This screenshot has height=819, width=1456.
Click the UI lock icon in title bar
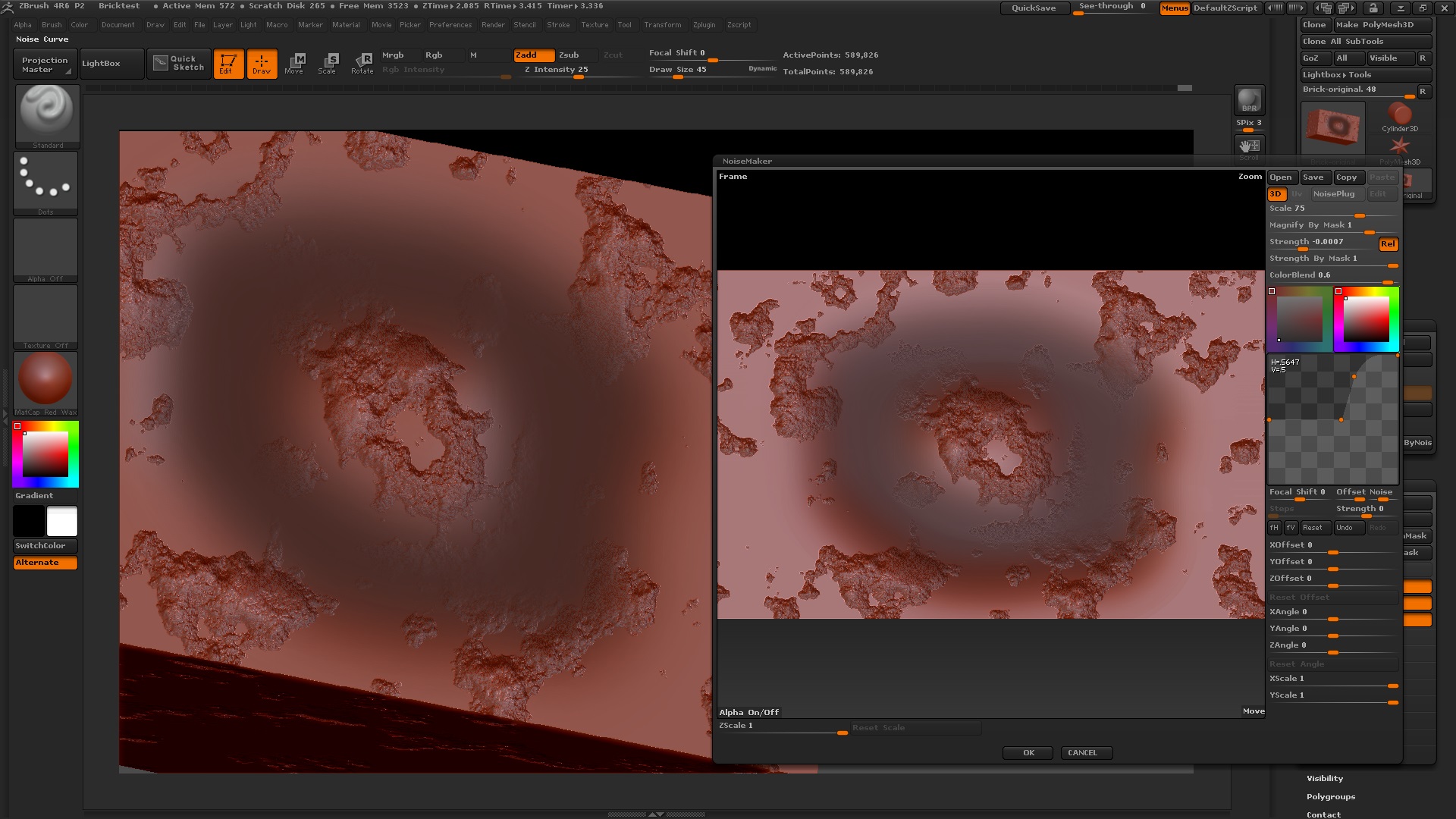tap(1373, 8)
